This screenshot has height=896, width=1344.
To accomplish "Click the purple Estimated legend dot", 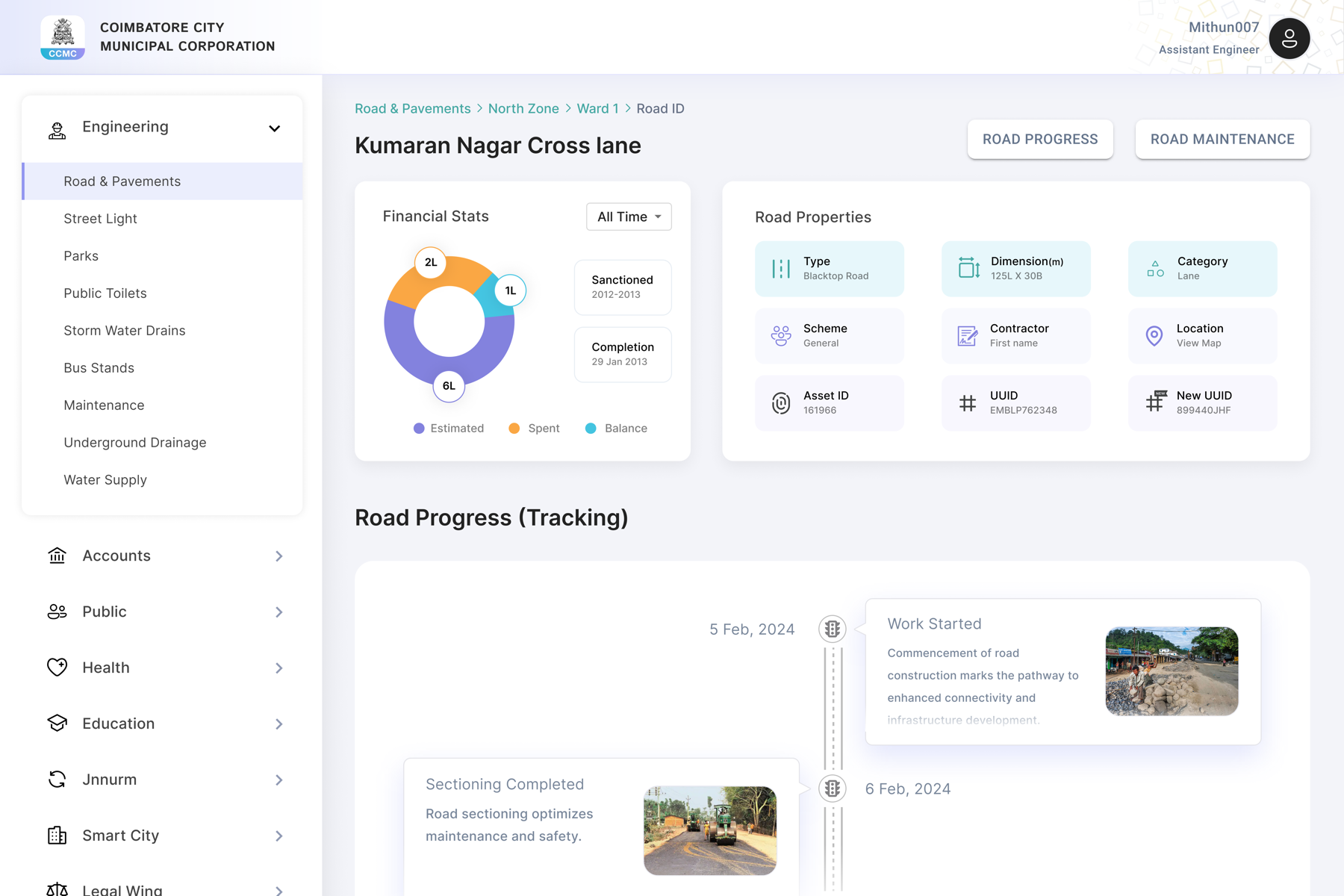I will coord(419,429).
